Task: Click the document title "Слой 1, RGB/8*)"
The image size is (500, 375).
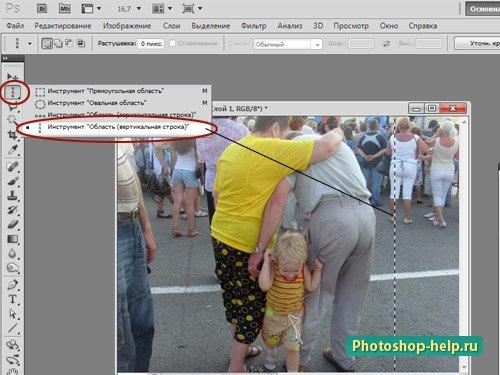Action: tap(239, 109)
